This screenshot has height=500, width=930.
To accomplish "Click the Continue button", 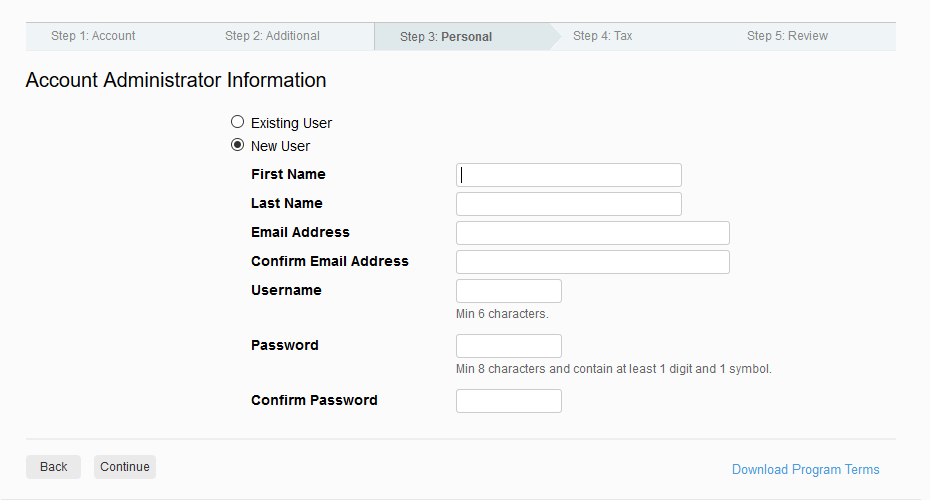I will (125, 467).
